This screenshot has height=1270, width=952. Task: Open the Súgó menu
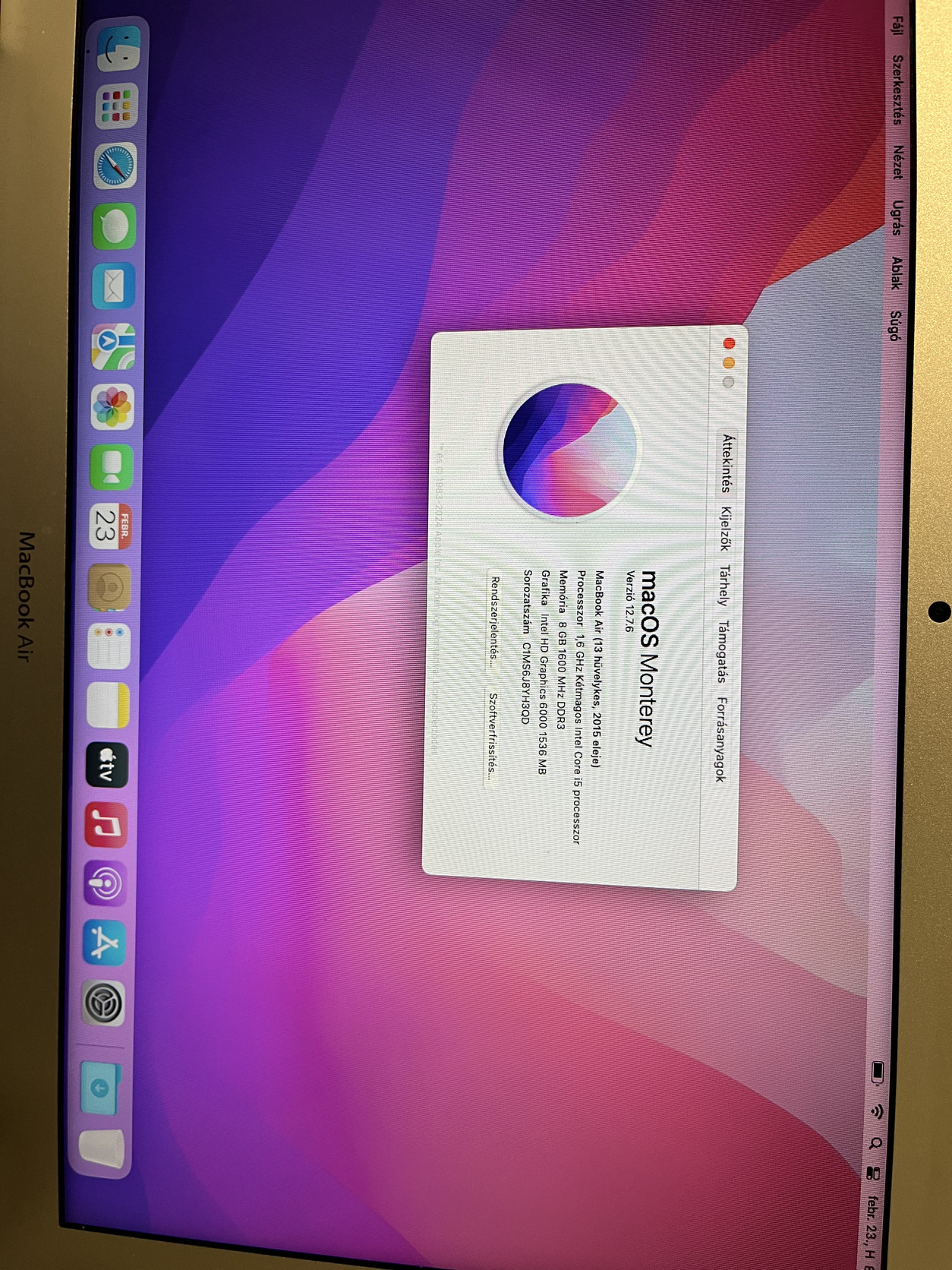895,326
